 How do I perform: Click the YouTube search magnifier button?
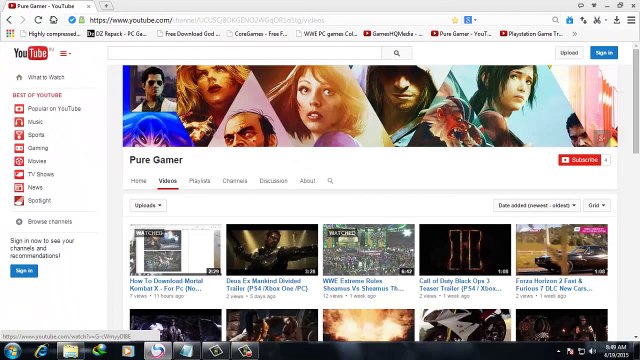(397, 53)
